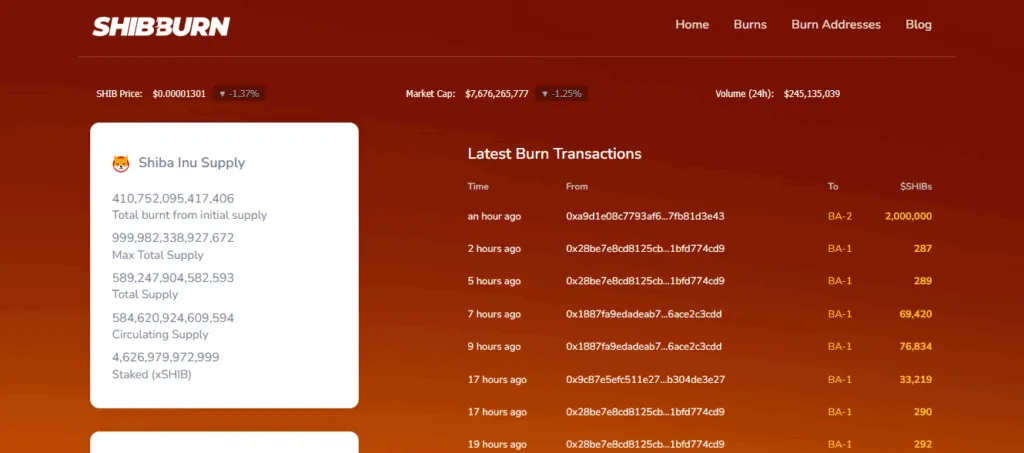Click the 287 SHIB burn amount
Viewport: 1024px width, 453px height.
tap(923, 249)
